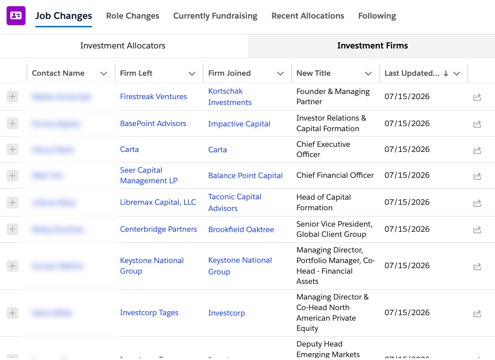Open Firm Left column dropdown
The height and width of the screenshot is (360, 495).
192,73
